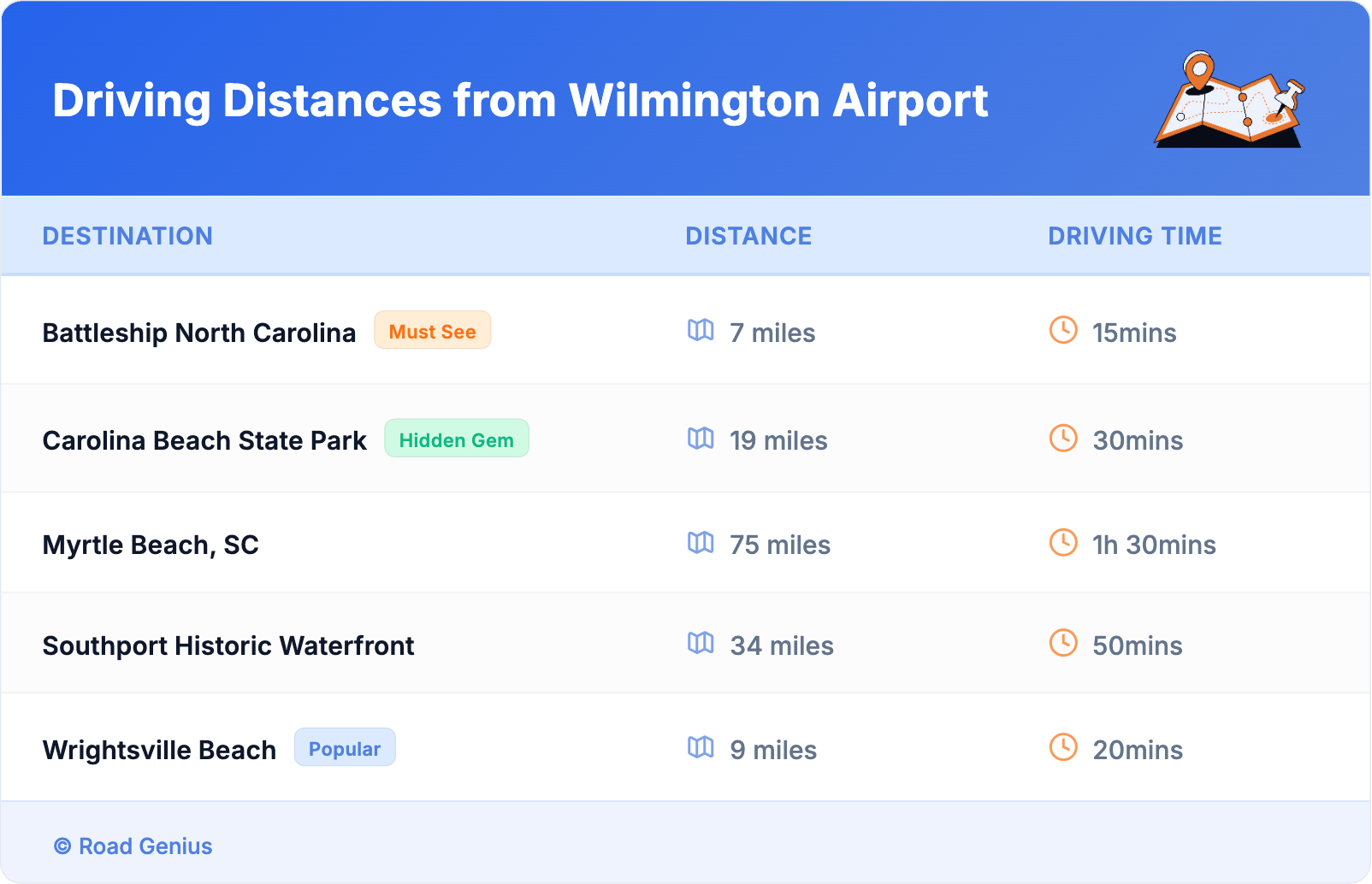1372x884 pixels.
Task: Select the Myrtle Beach, SC destination
Action: pyautogui.click(x=151, y=545)
